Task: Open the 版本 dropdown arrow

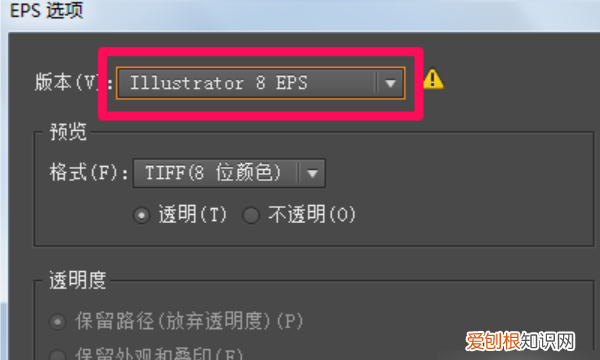Action: [x=390, y=83]
